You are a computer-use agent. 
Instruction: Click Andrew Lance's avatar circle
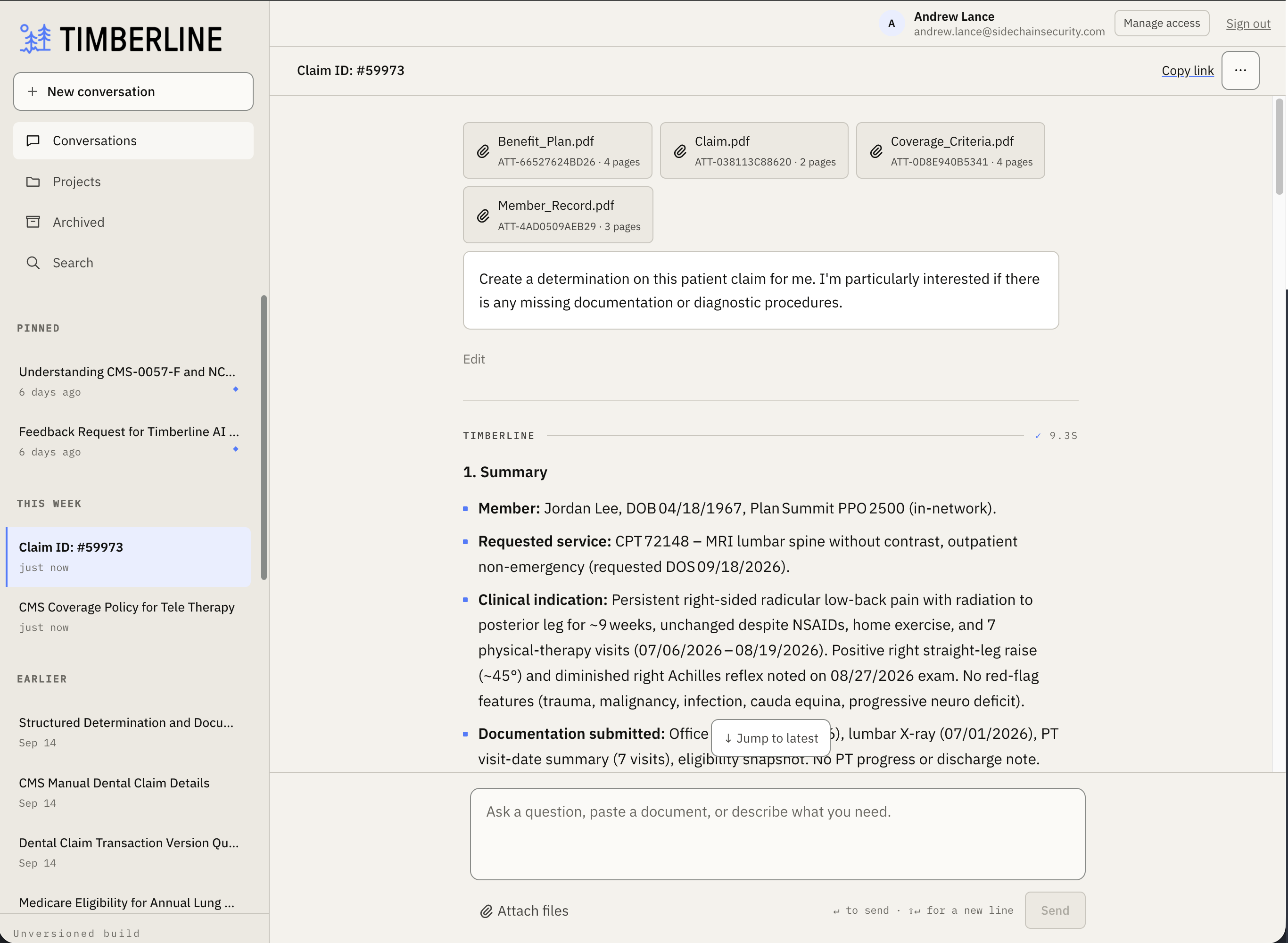pyautogui.click(x=892, y=24)
